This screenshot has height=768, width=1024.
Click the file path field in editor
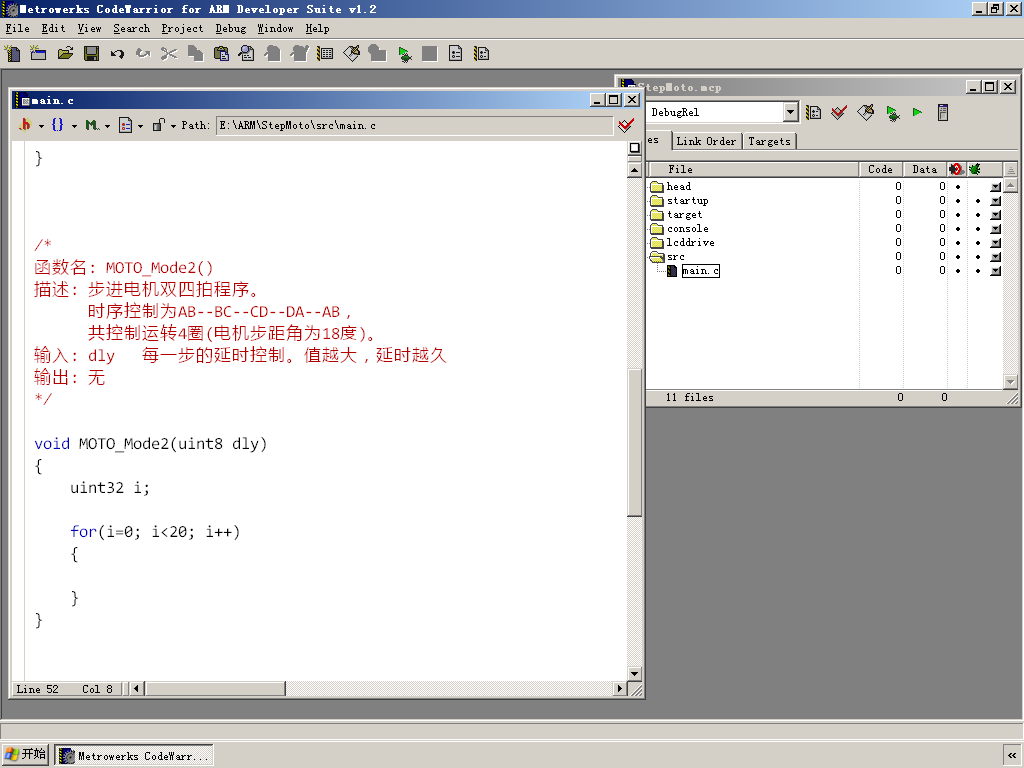click(x=414, y=125)
